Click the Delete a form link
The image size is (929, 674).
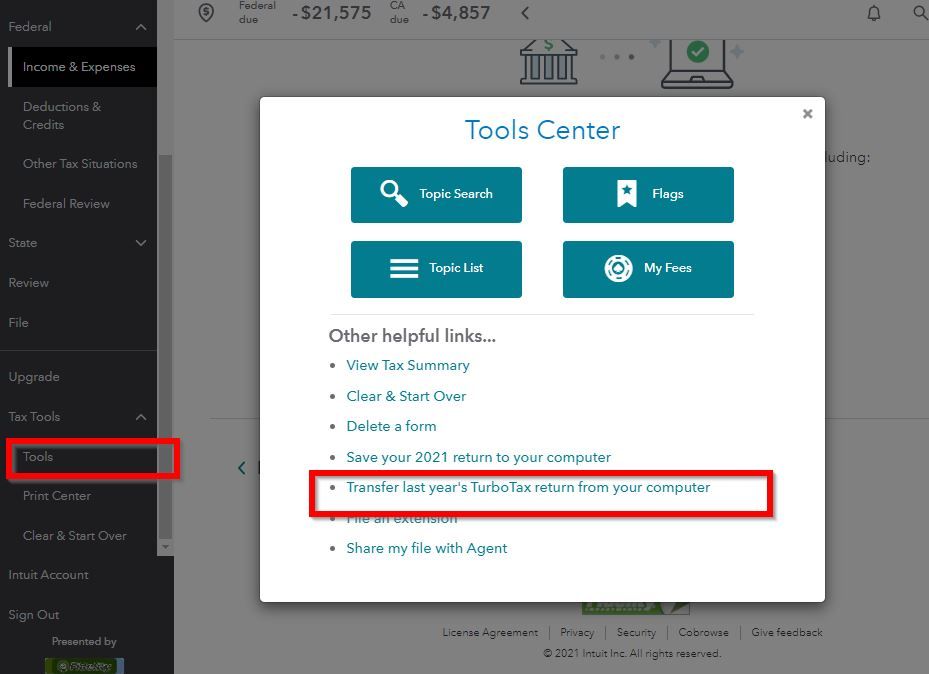391,426
